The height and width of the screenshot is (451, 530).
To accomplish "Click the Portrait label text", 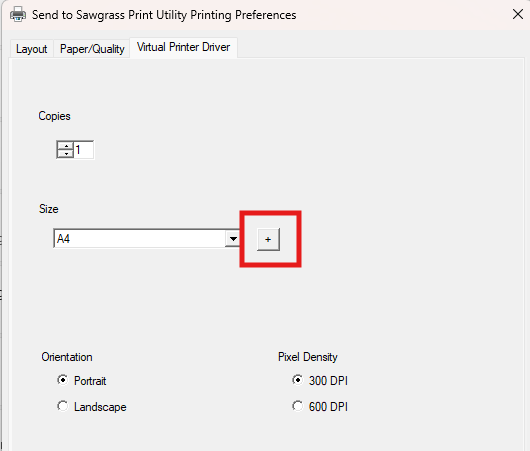I will coord(90,381).
